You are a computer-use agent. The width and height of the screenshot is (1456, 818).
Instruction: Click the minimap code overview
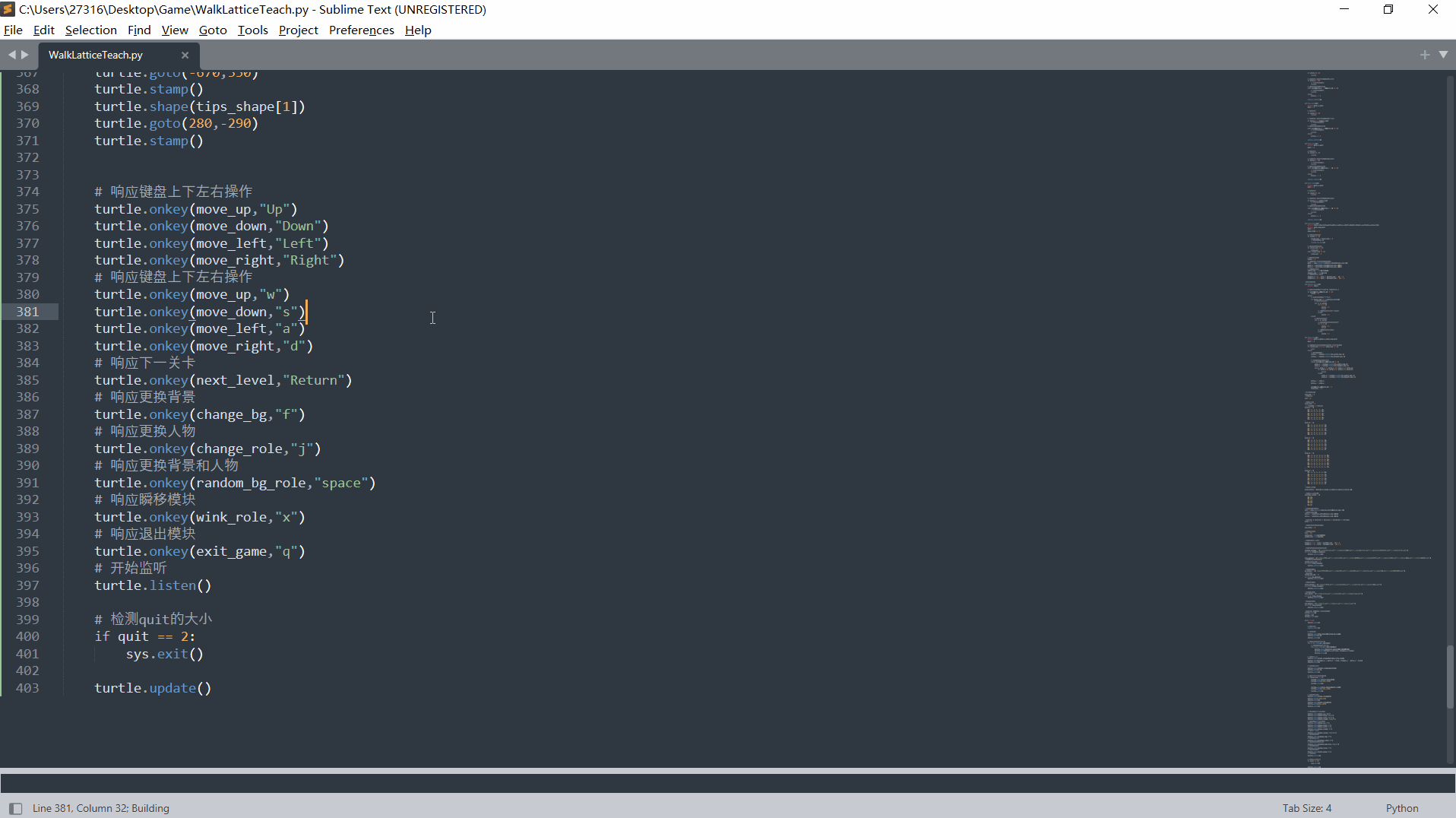(x=1366, y=419)
